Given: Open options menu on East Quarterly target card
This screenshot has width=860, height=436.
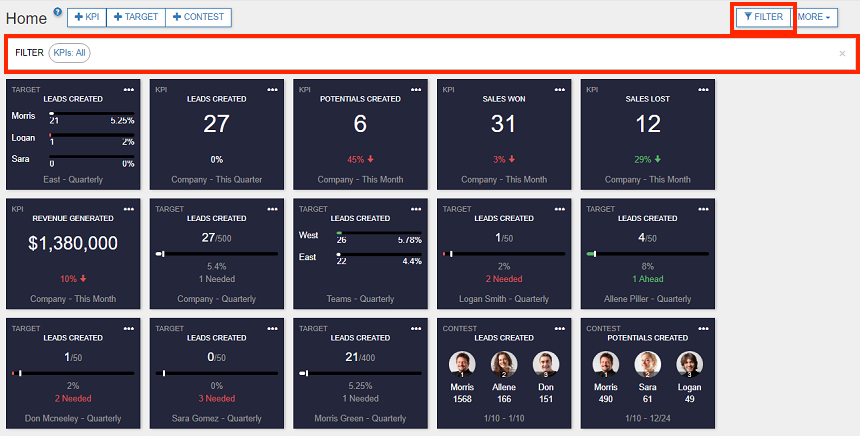Looking at the screenshot, I should click(x=128, y=90).
